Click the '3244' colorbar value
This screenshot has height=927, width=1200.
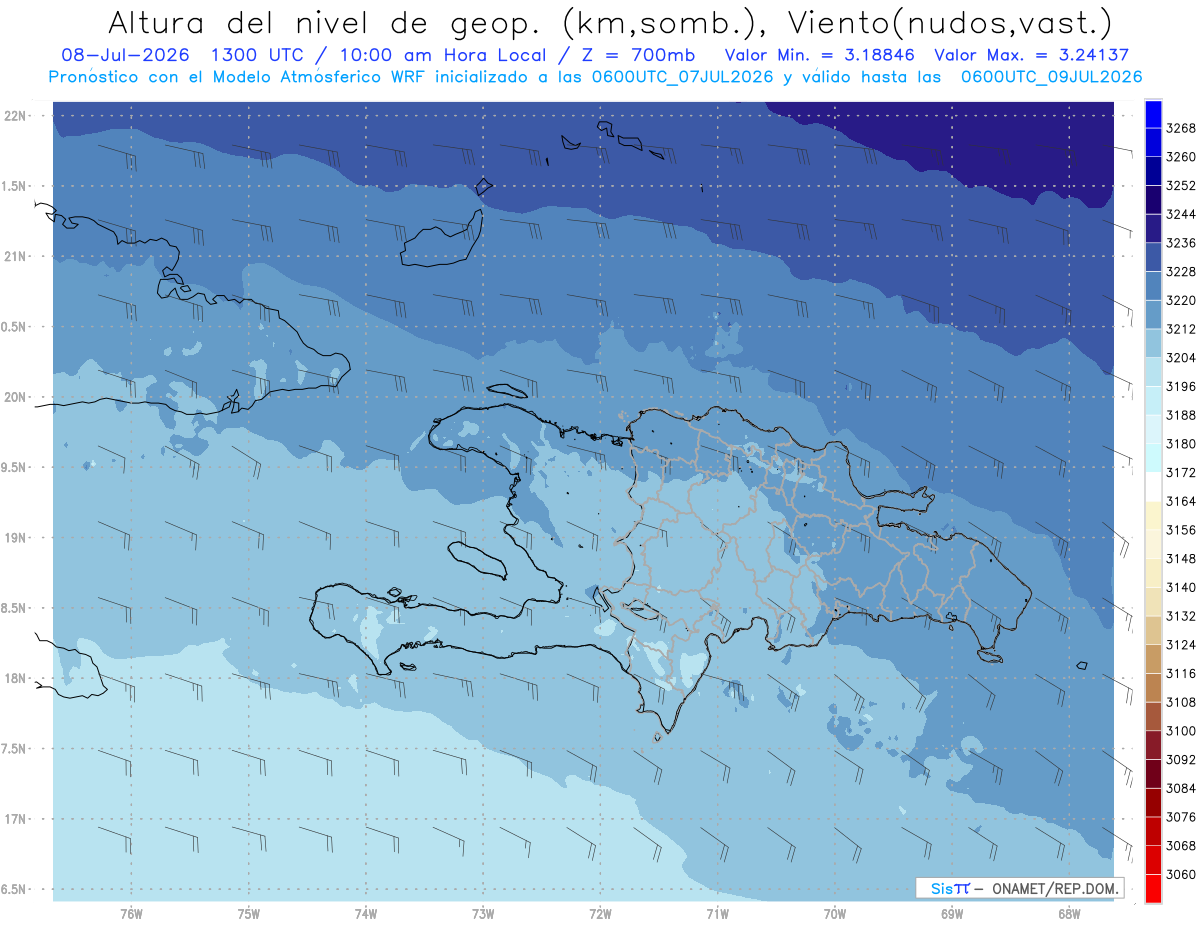click(1181, 214)
